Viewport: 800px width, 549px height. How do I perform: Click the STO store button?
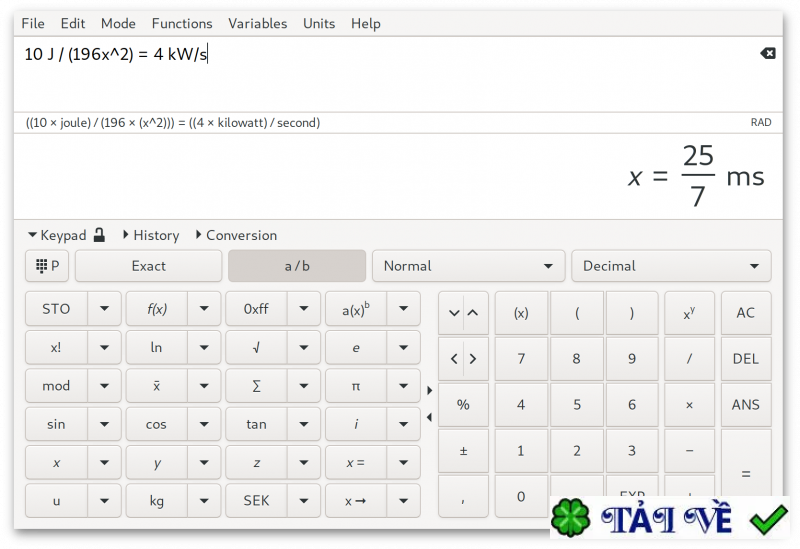[x=56, y=309]
